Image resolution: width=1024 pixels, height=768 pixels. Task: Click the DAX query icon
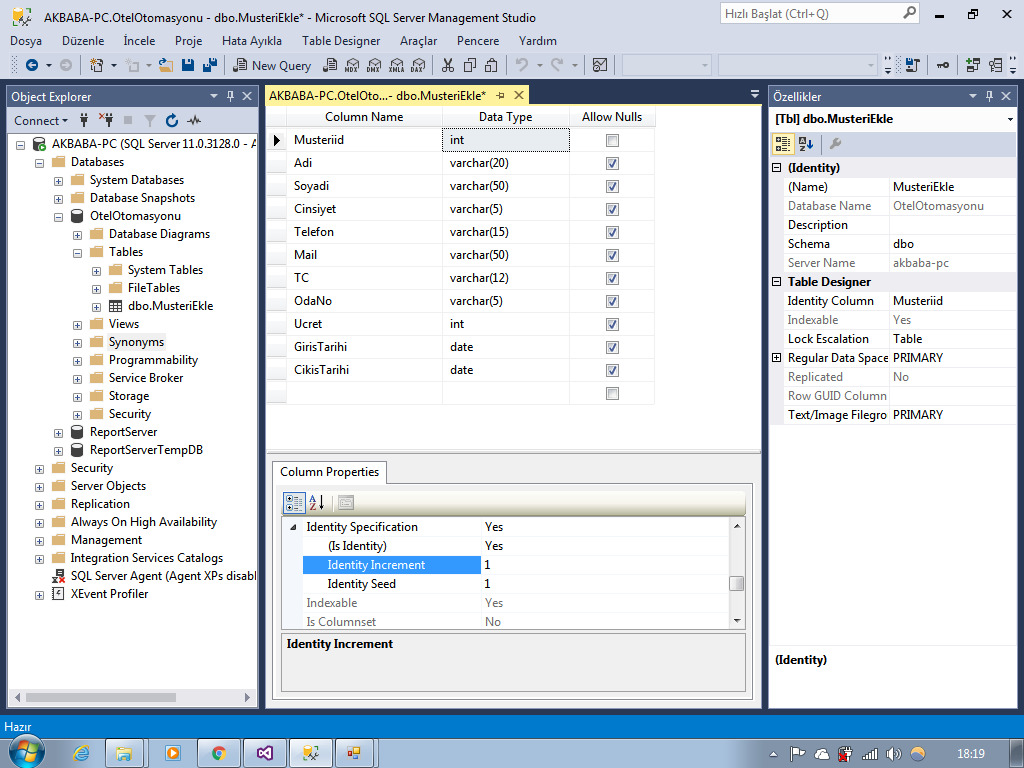(418, 65)
